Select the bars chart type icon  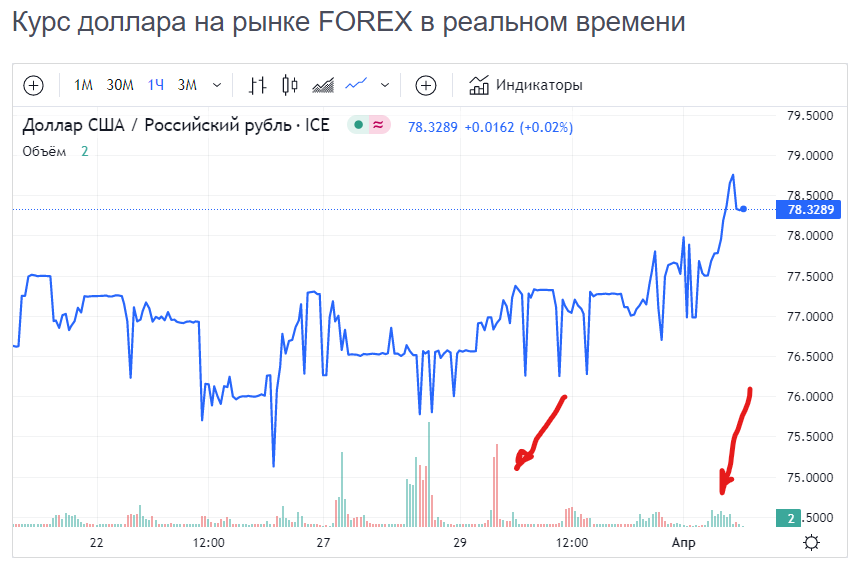pos(259,85)
